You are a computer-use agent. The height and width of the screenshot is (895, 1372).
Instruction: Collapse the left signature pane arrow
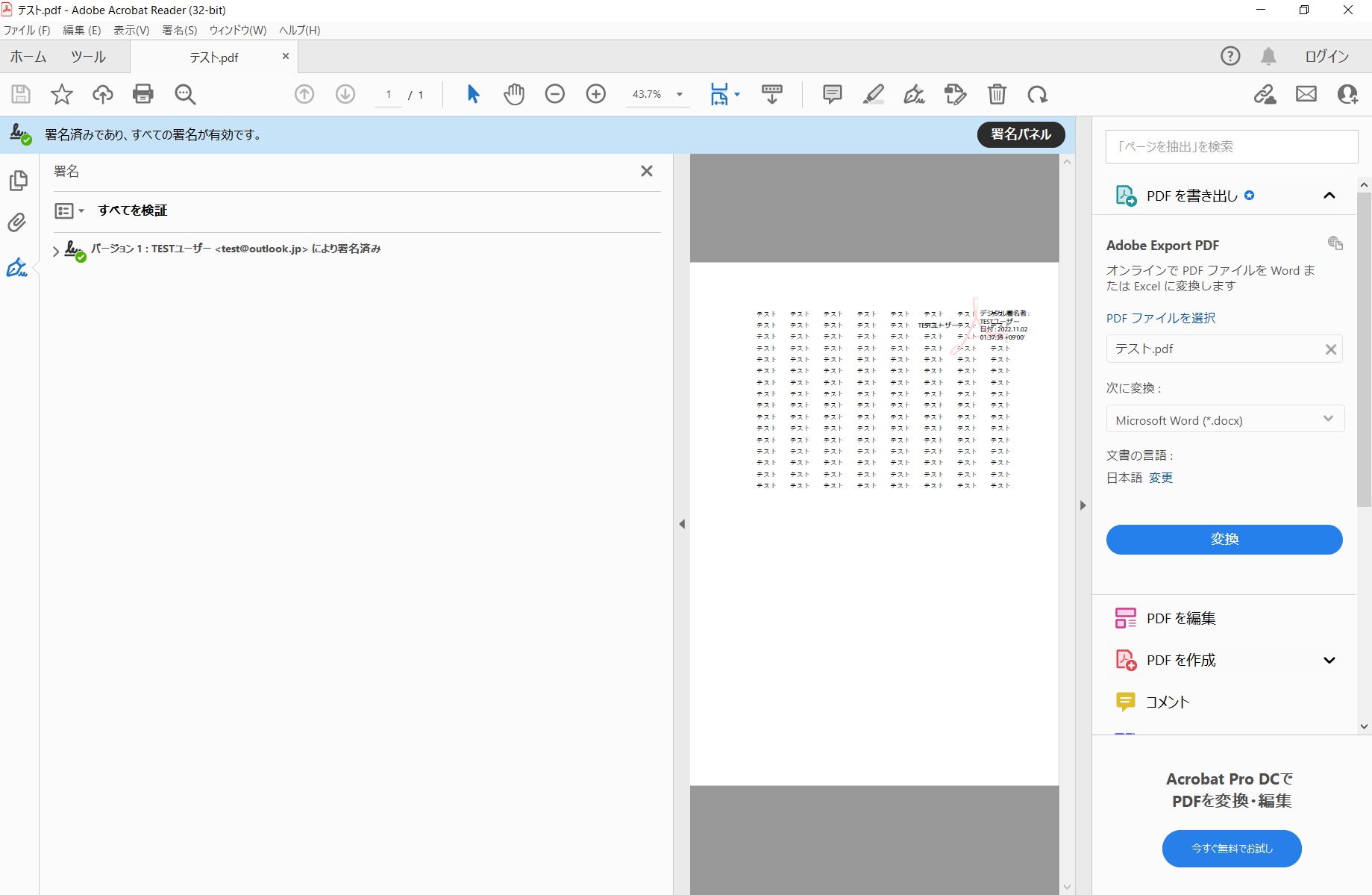click(x=682, y=524)
